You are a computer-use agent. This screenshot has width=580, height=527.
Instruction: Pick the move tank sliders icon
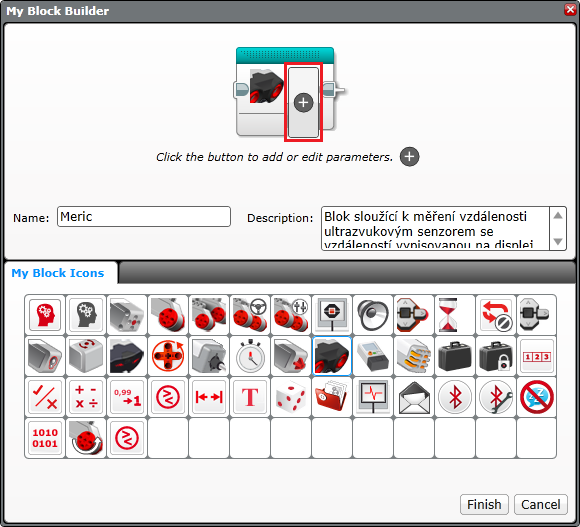[x=291, y=315]
